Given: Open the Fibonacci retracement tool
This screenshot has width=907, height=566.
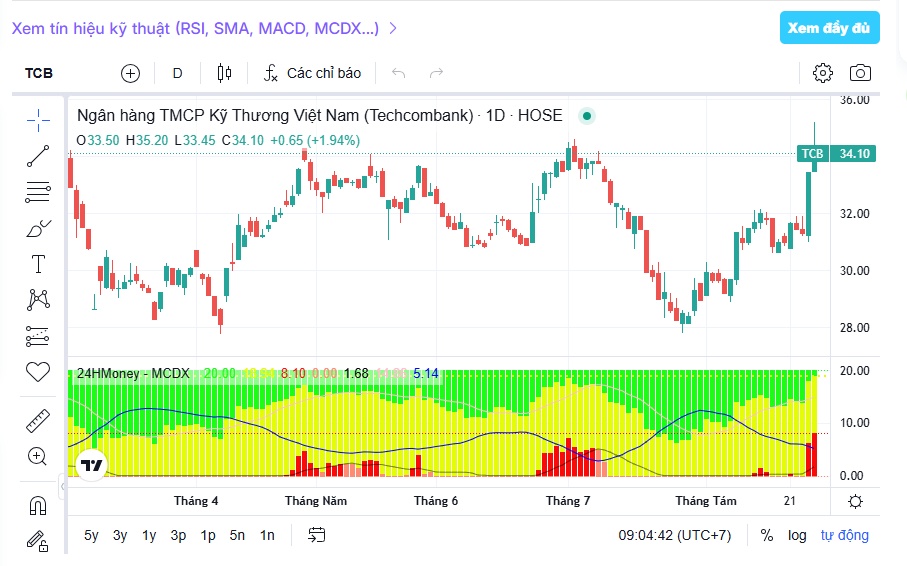Looking at the screenshot, I should pos(38,192).
